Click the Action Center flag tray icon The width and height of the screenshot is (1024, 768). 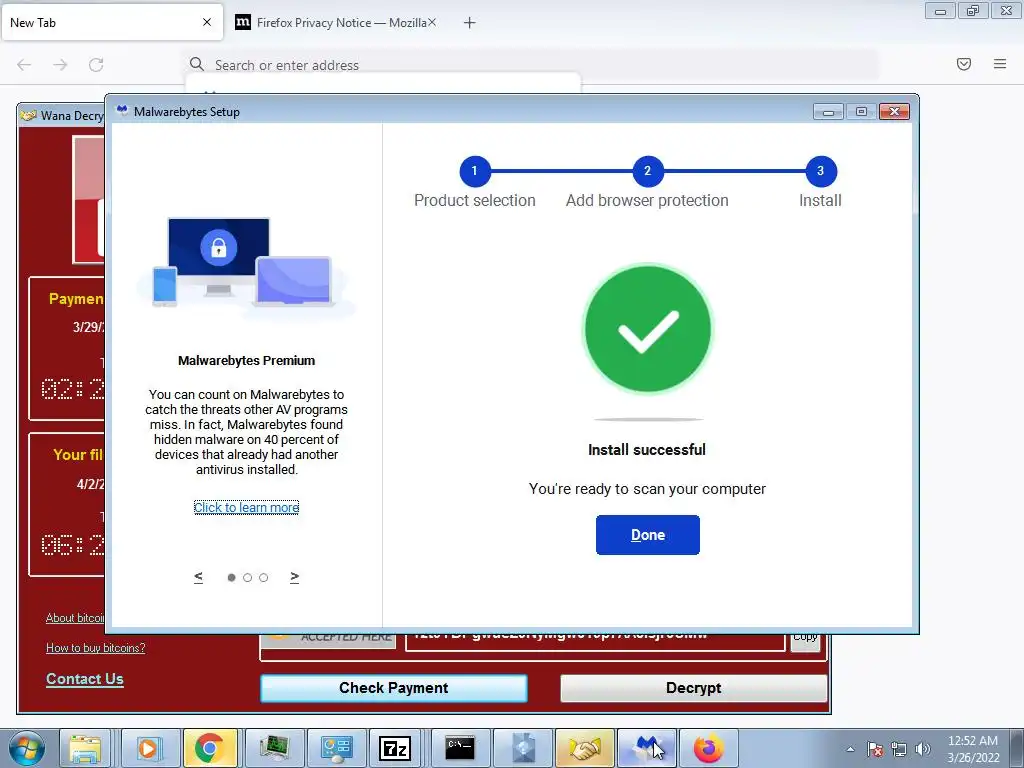[x=875, y=749]
